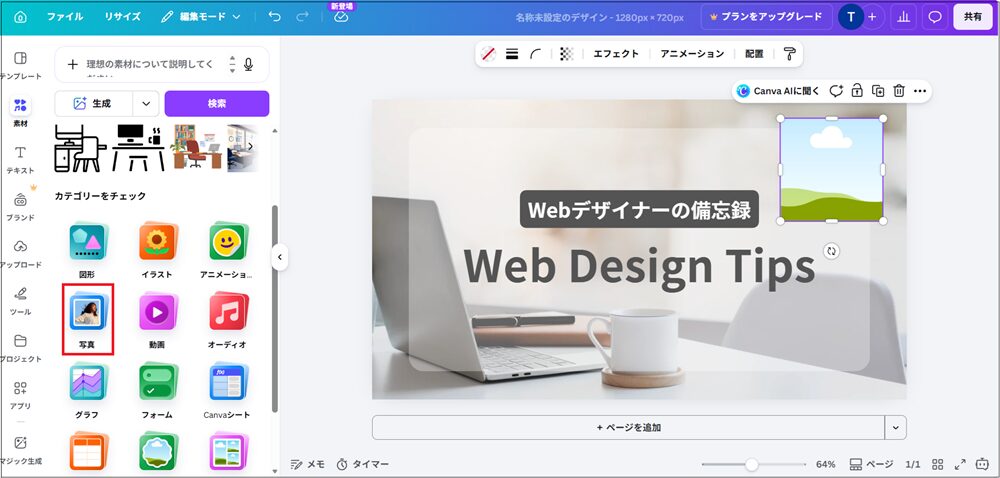Open the リサイズ menu

(x=122, y=17)
